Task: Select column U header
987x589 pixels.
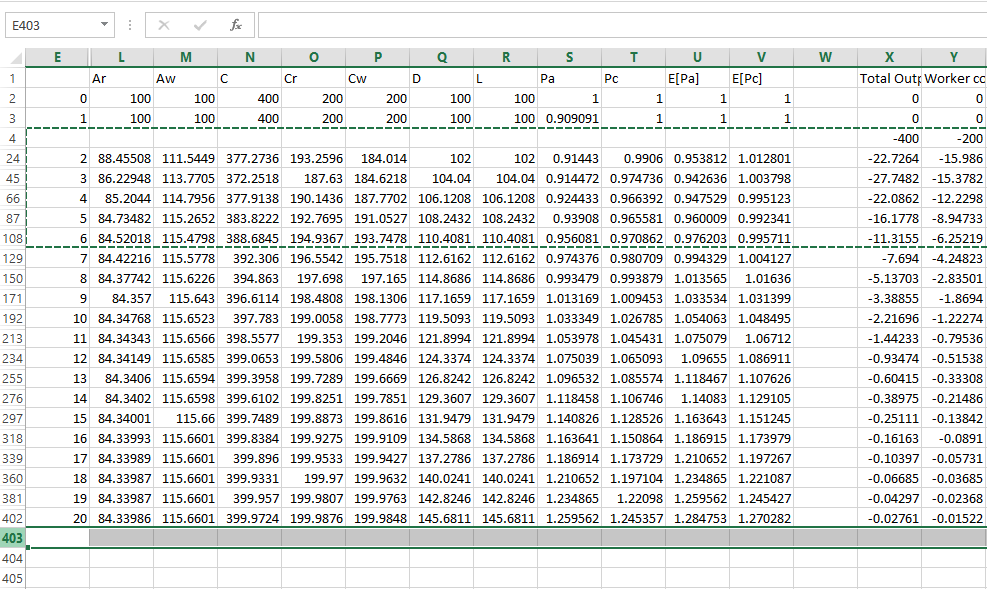Action: point(697,57)
